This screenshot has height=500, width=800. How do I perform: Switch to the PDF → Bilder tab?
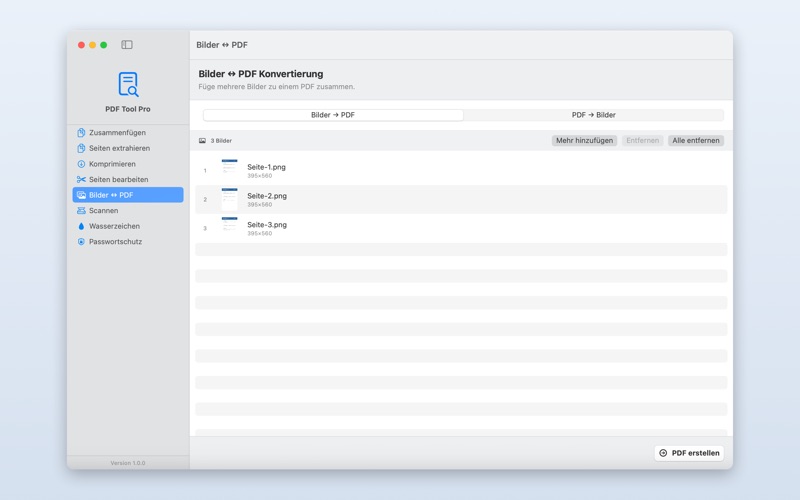coord(593,115)
